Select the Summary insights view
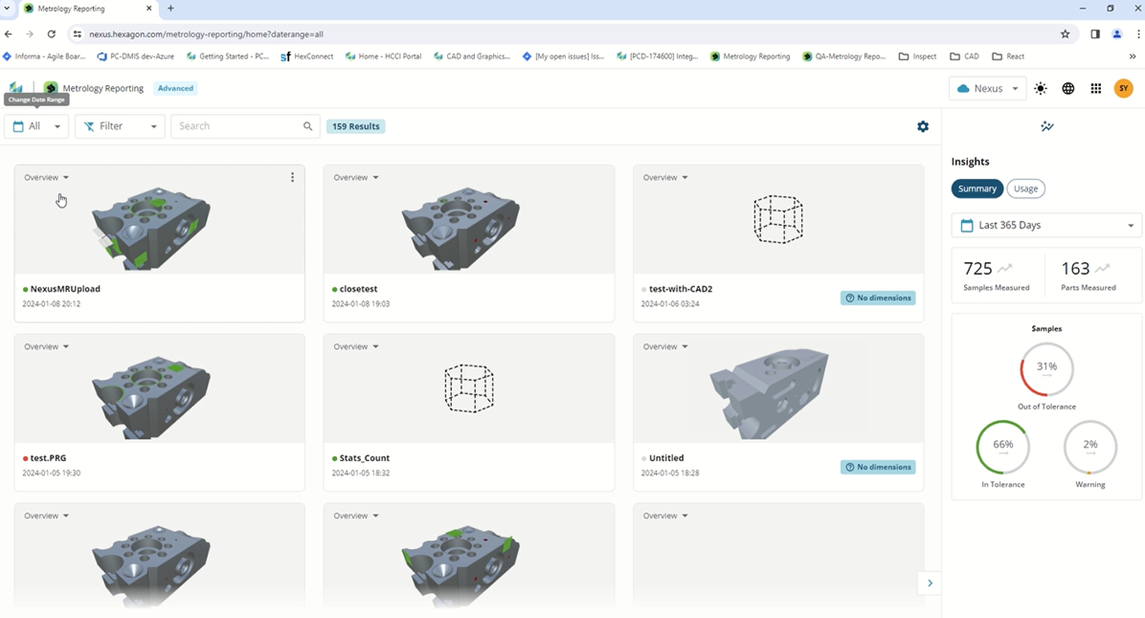The width and height of the screenshot is (1145, 618). (x=977, y=188)
